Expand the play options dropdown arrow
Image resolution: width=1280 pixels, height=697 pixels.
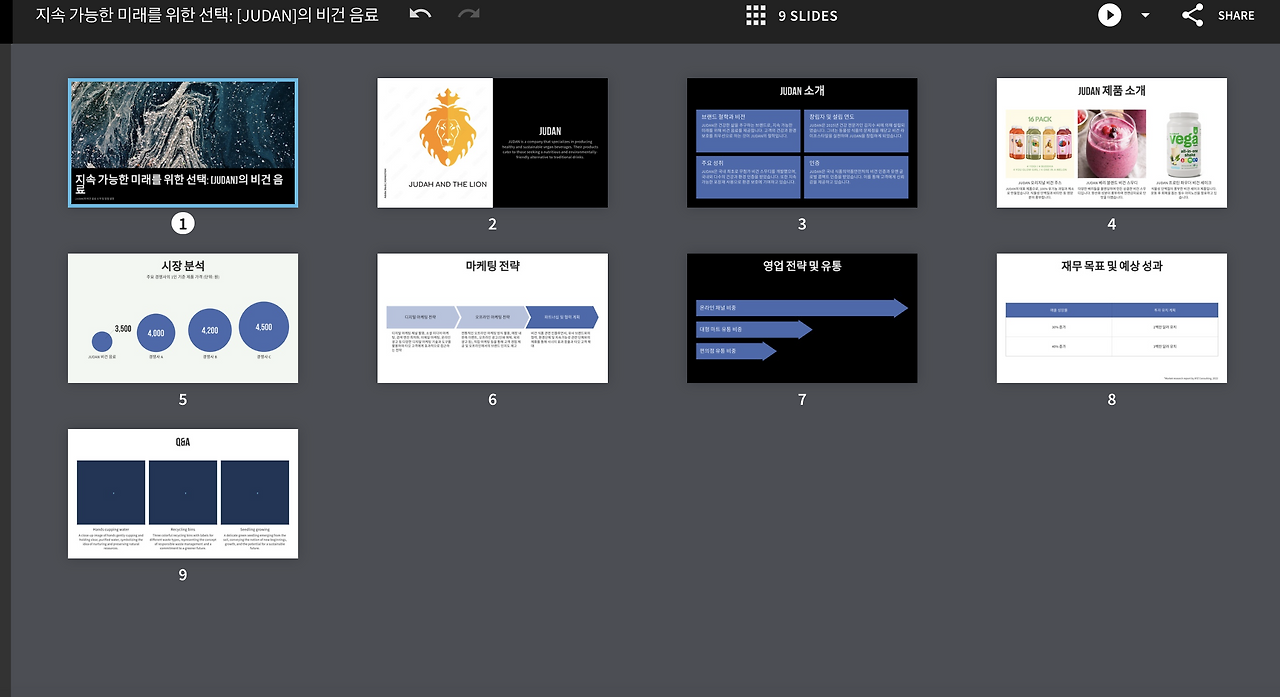(x=1146, y=15)
